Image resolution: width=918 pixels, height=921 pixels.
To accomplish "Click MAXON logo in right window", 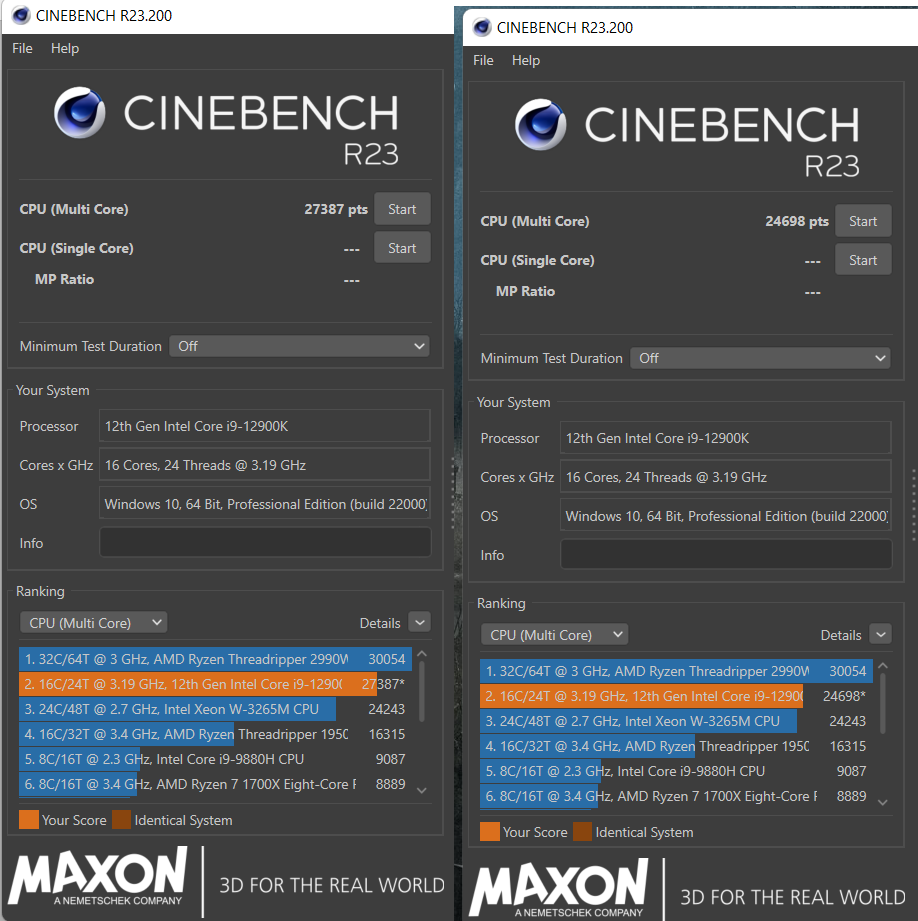I will 559,888.
